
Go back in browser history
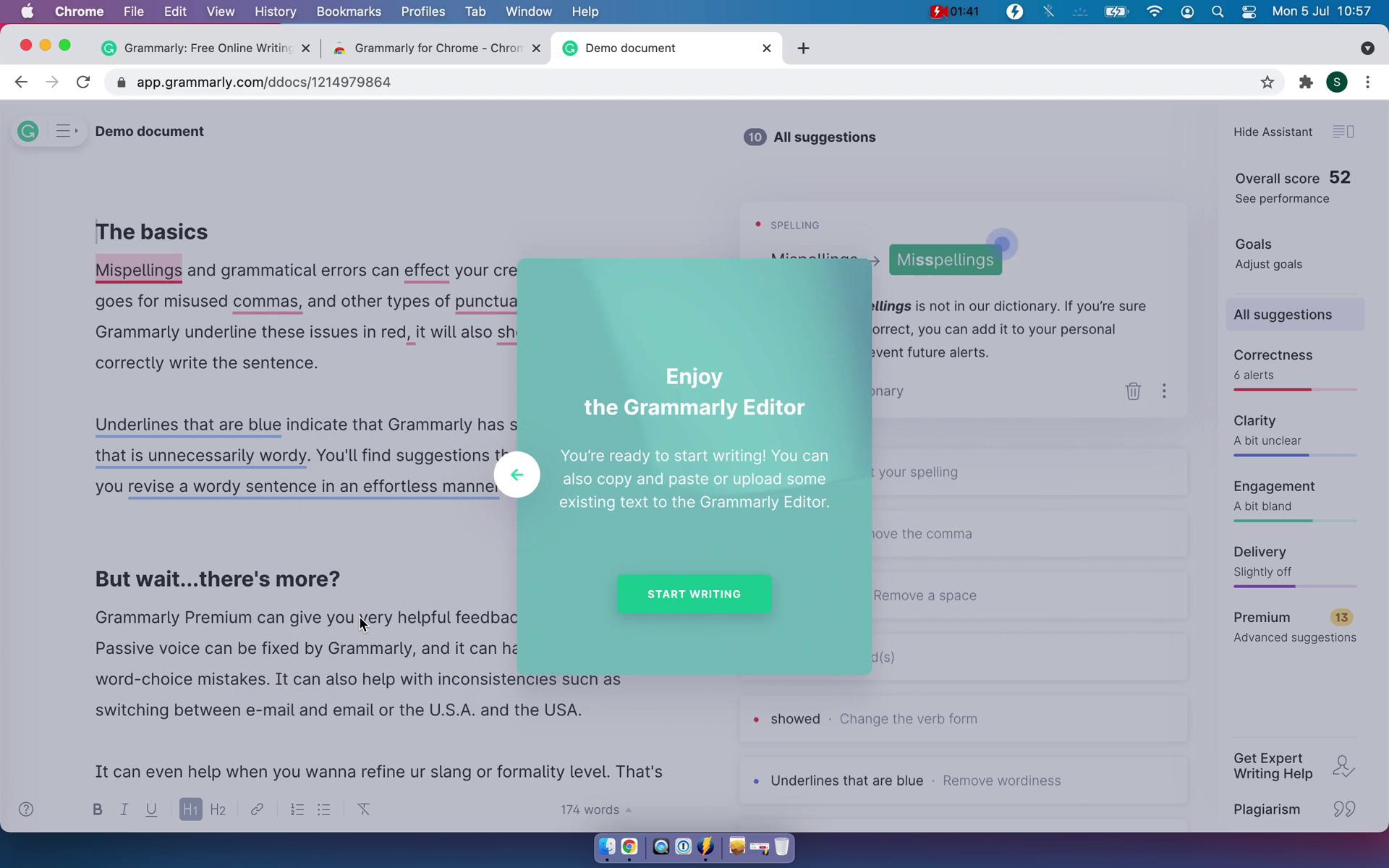(x=21, y=82)
